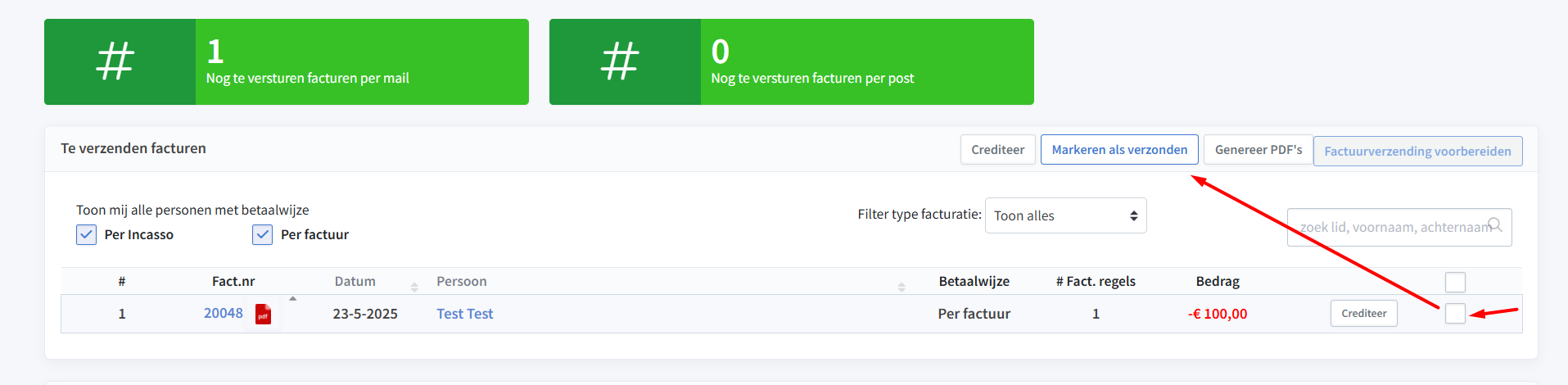The height and width of the screenshot is (385, 1568).
Task: Open invoice number 20048 link
Action: [x=224, y=313]
